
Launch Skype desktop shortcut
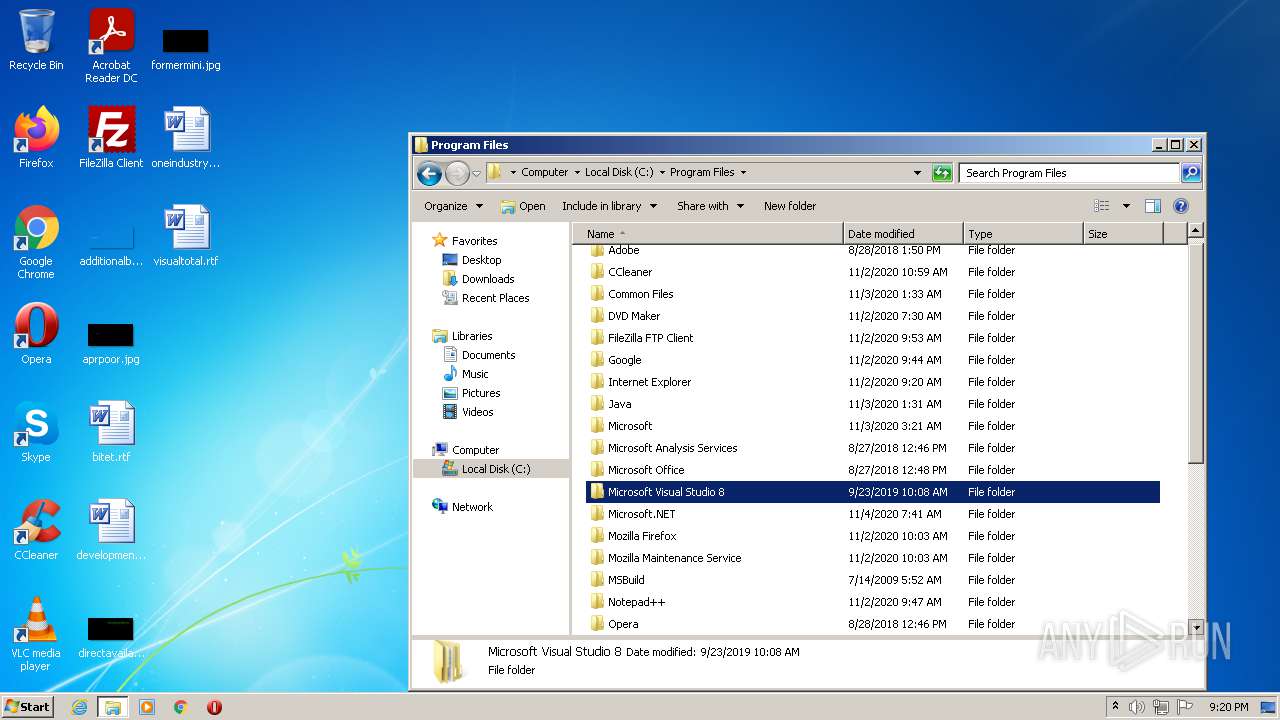[x=36, y=432]
